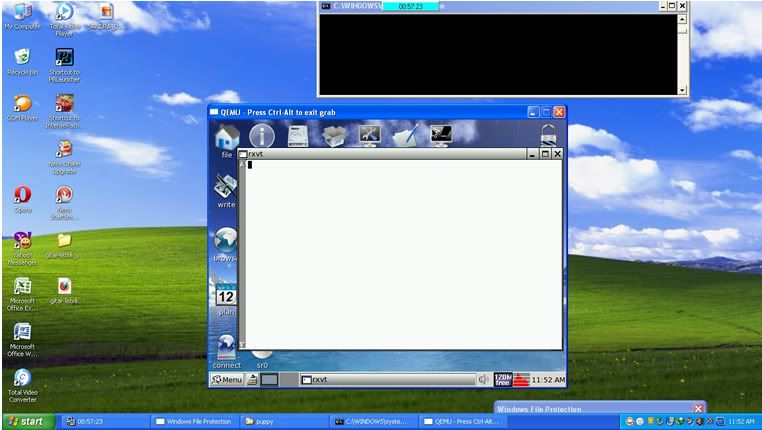Click the show desktop icon beside Menu
The height and width of the screenshot is (430, 762).
click(x=253, y=379)
